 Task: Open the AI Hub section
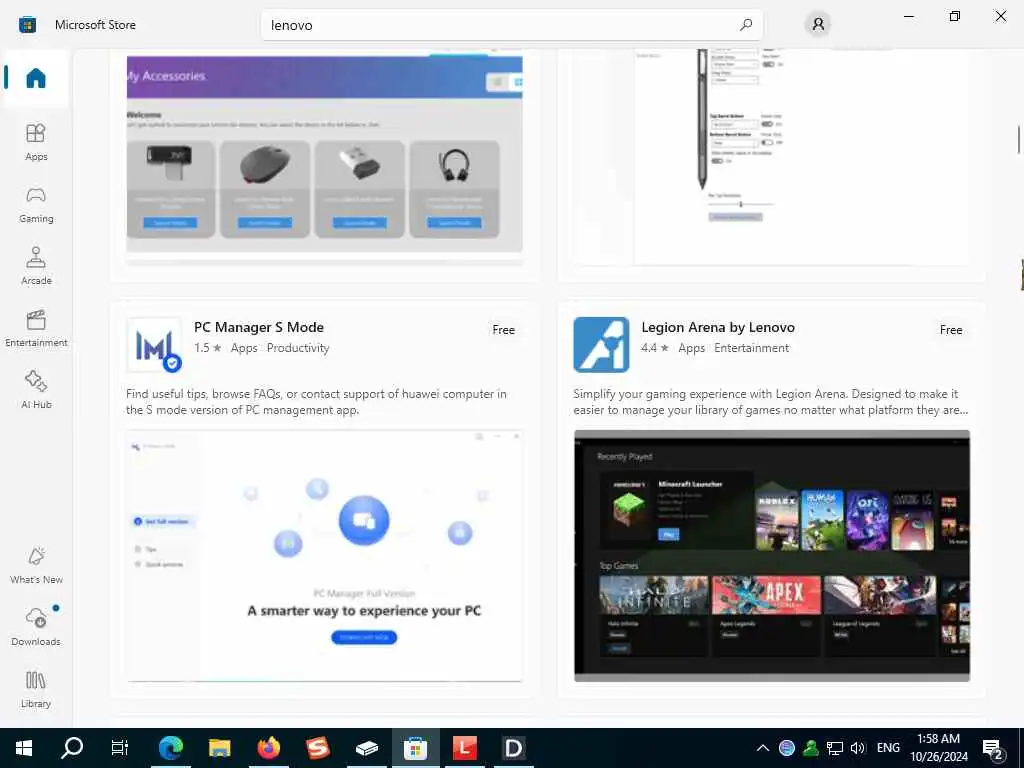coord(36,390)
